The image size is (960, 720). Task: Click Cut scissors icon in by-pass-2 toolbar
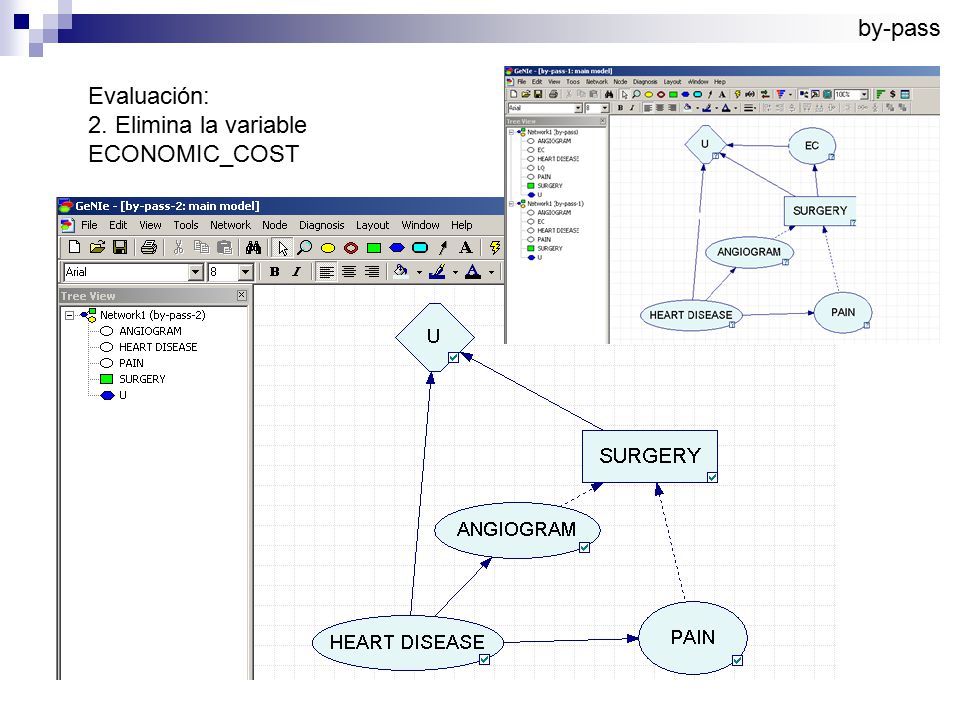pos(178,247)
